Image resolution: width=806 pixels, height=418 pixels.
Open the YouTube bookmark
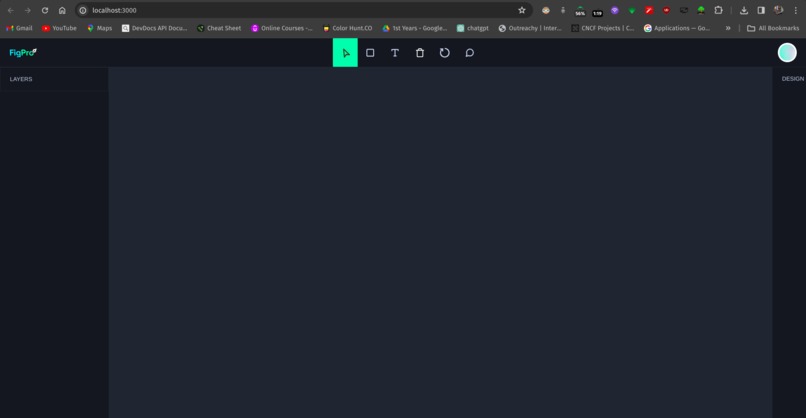pos(59,28)
